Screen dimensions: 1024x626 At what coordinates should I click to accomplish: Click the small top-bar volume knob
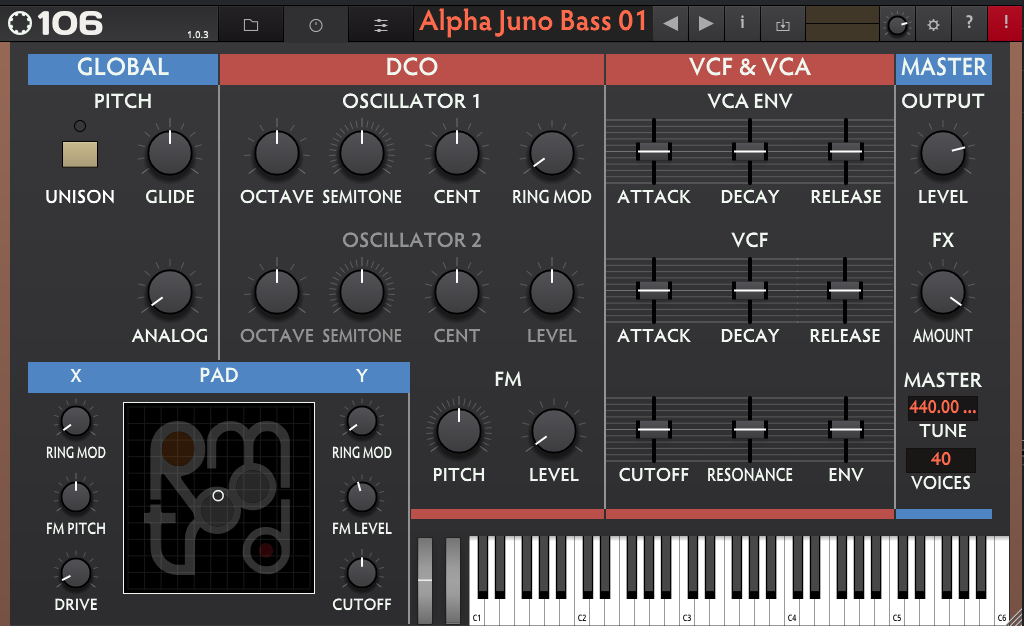point(897,25)
